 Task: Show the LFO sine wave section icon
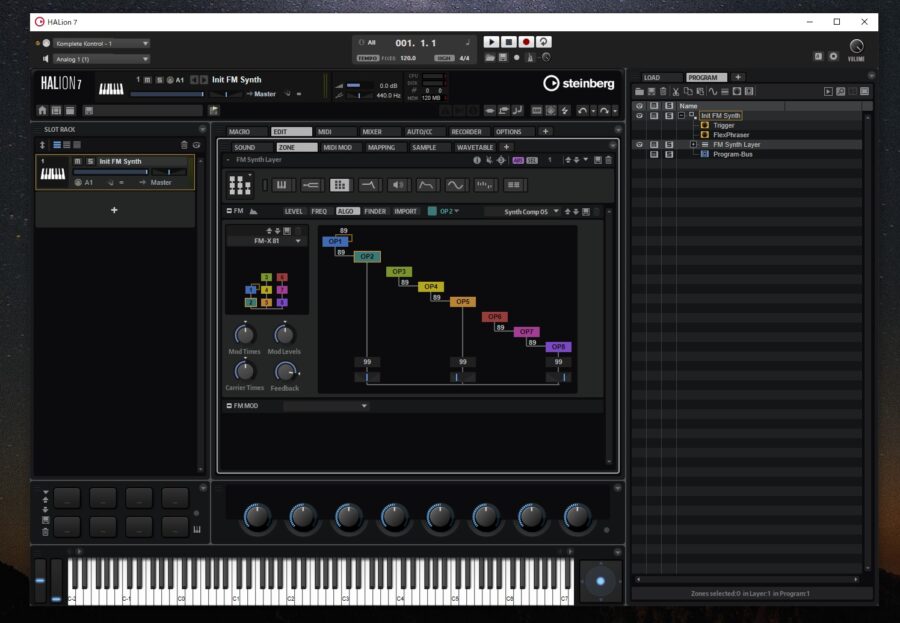[455, 185]
